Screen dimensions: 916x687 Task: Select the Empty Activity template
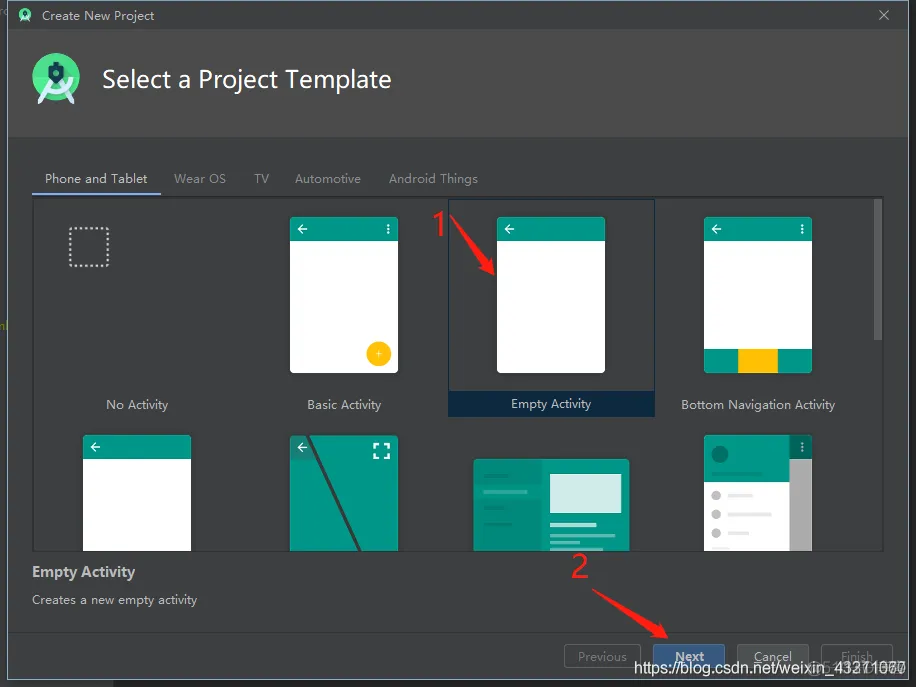coord(551,295)
